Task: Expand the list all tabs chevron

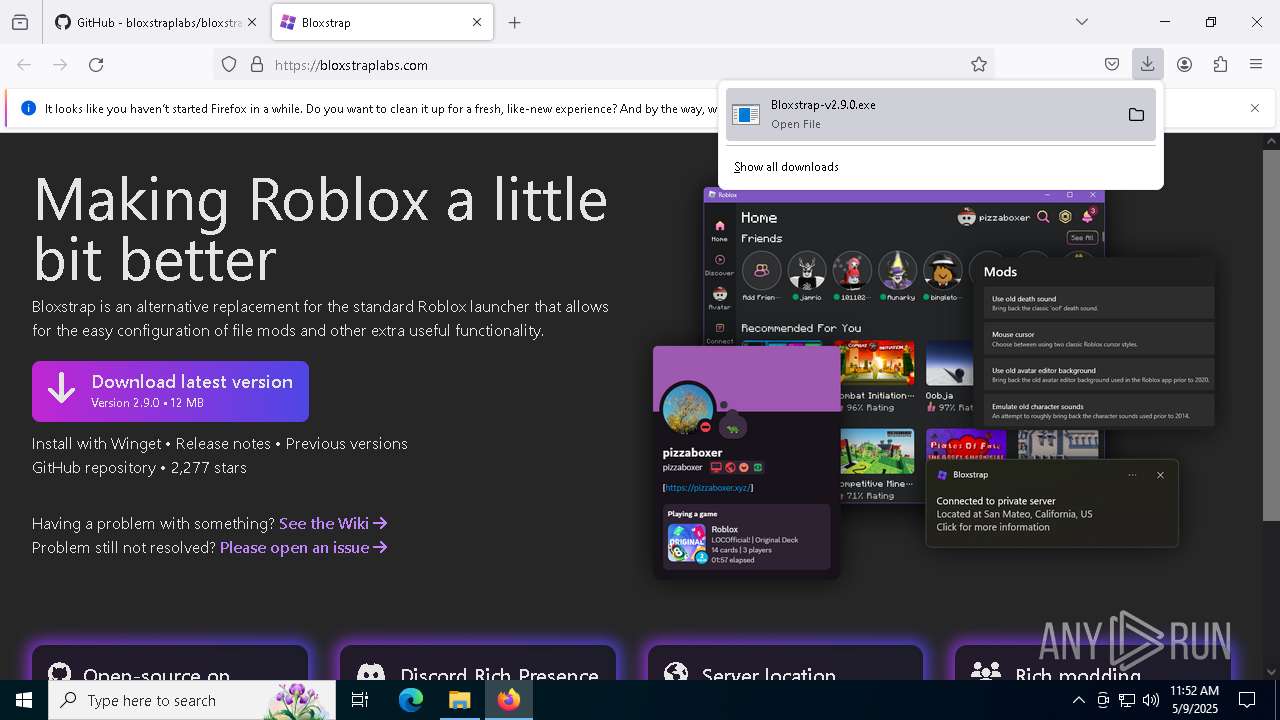Action: pos(1082,22)
